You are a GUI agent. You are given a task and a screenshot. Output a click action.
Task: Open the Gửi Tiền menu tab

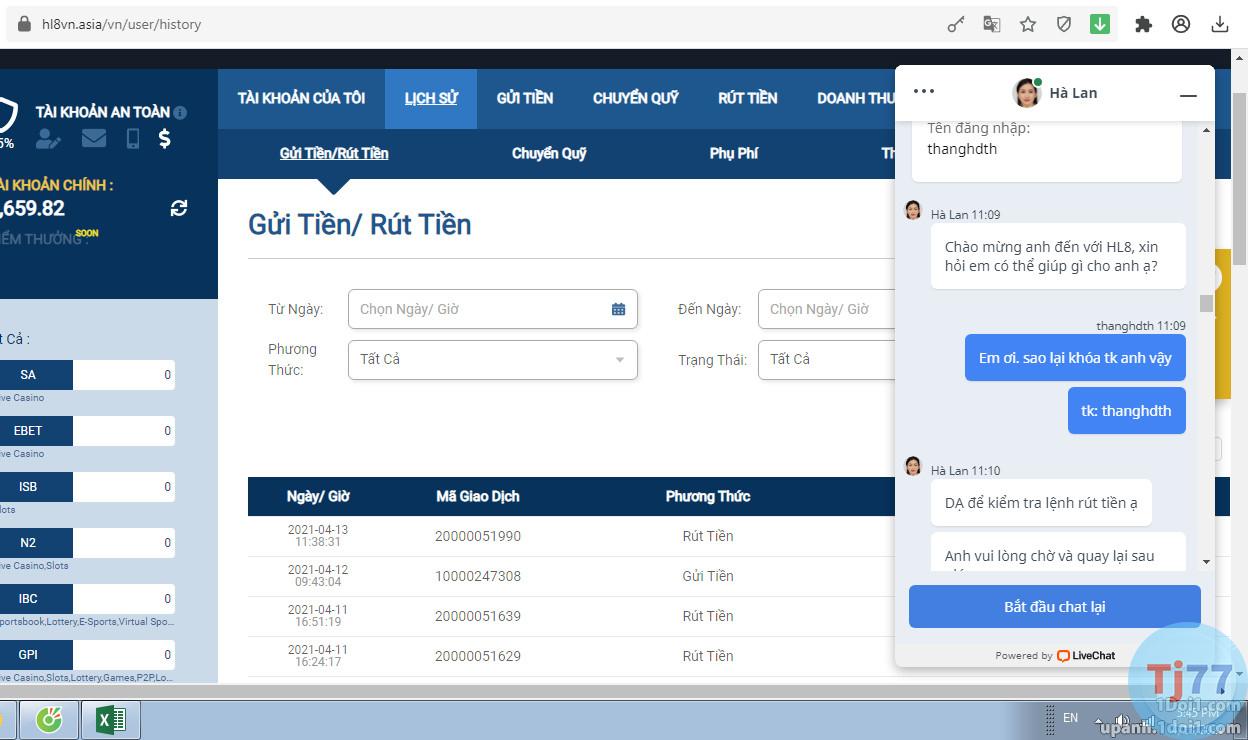525,98
